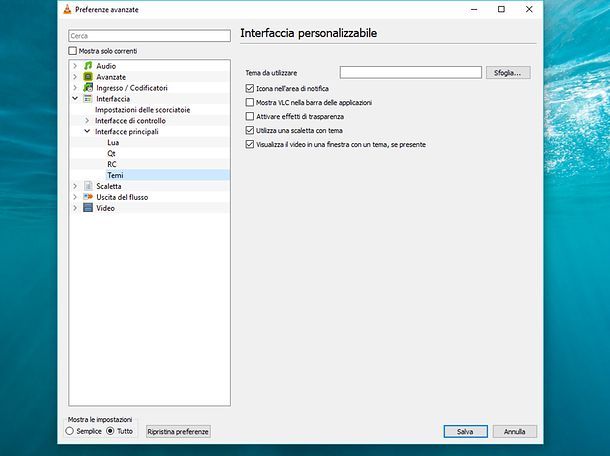
Task: Click the Video tree label
Action: (105, 208)
